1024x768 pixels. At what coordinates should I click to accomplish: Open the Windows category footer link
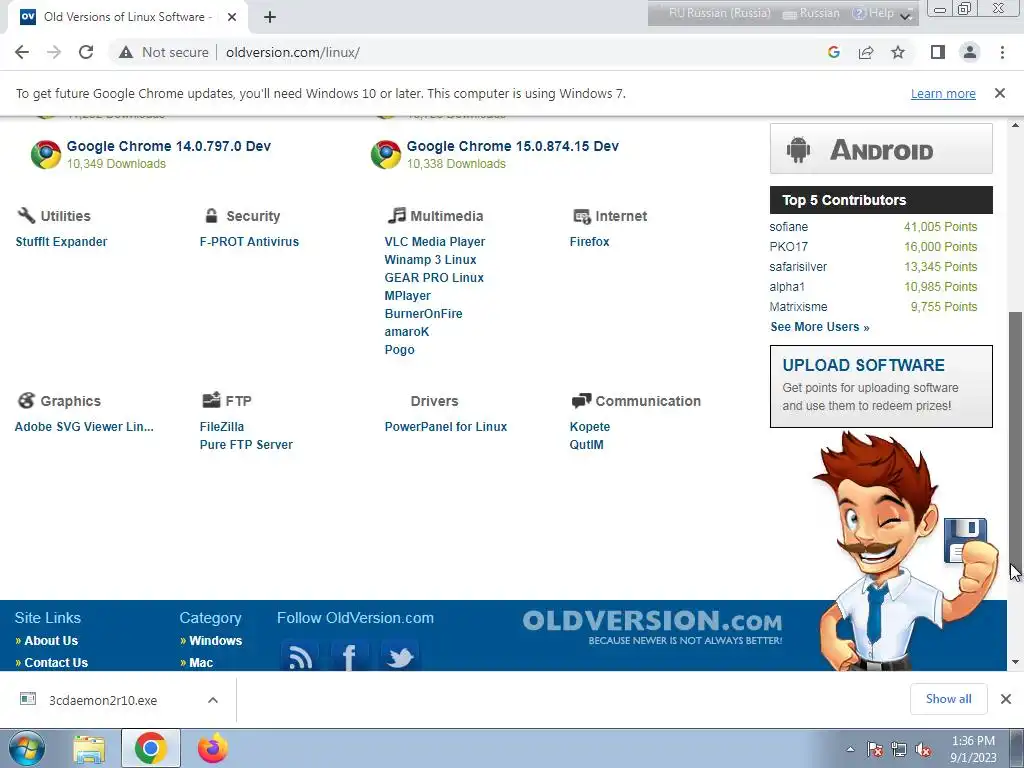point(216,641)
